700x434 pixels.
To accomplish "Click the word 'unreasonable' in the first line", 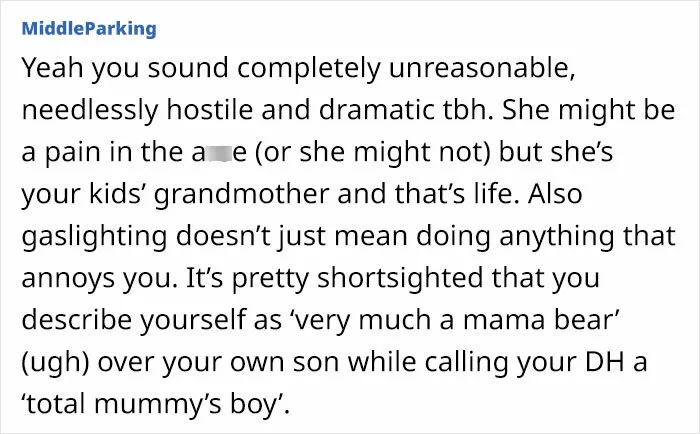I will coord(482,68).
